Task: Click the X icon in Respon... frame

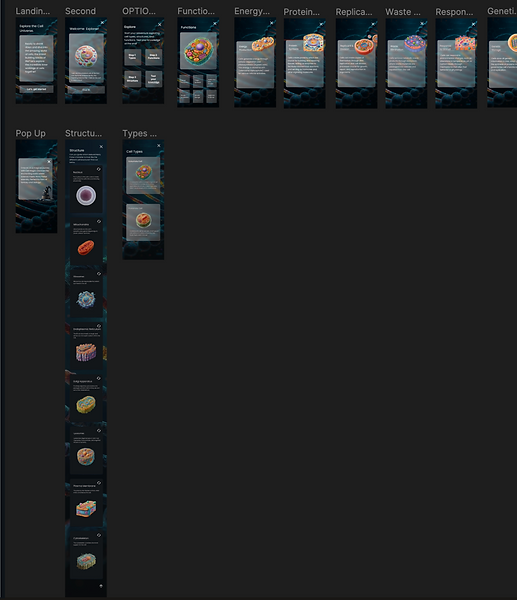Action: [473, 24]
